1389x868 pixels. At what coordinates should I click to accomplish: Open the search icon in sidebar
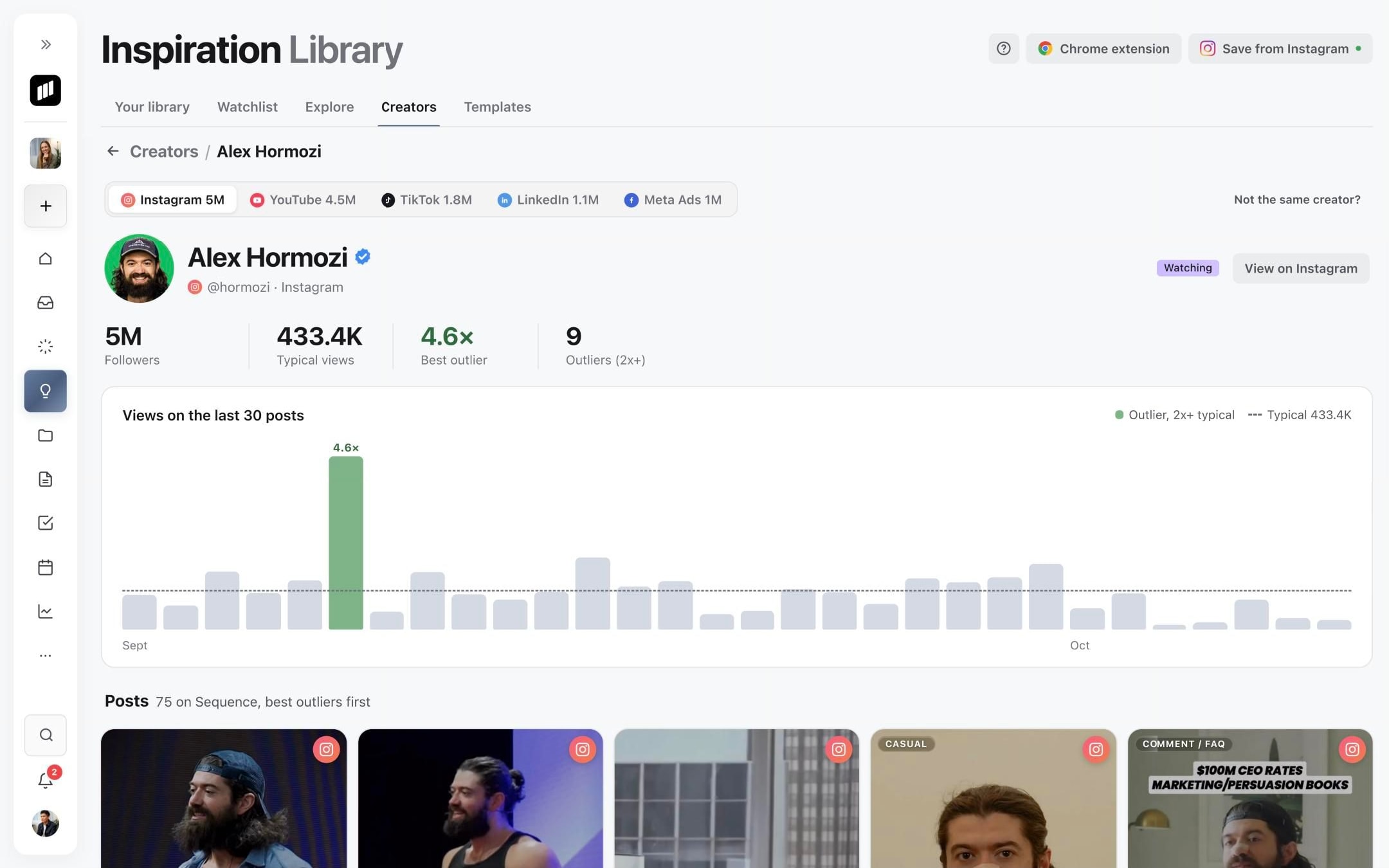tap(46, 735)
